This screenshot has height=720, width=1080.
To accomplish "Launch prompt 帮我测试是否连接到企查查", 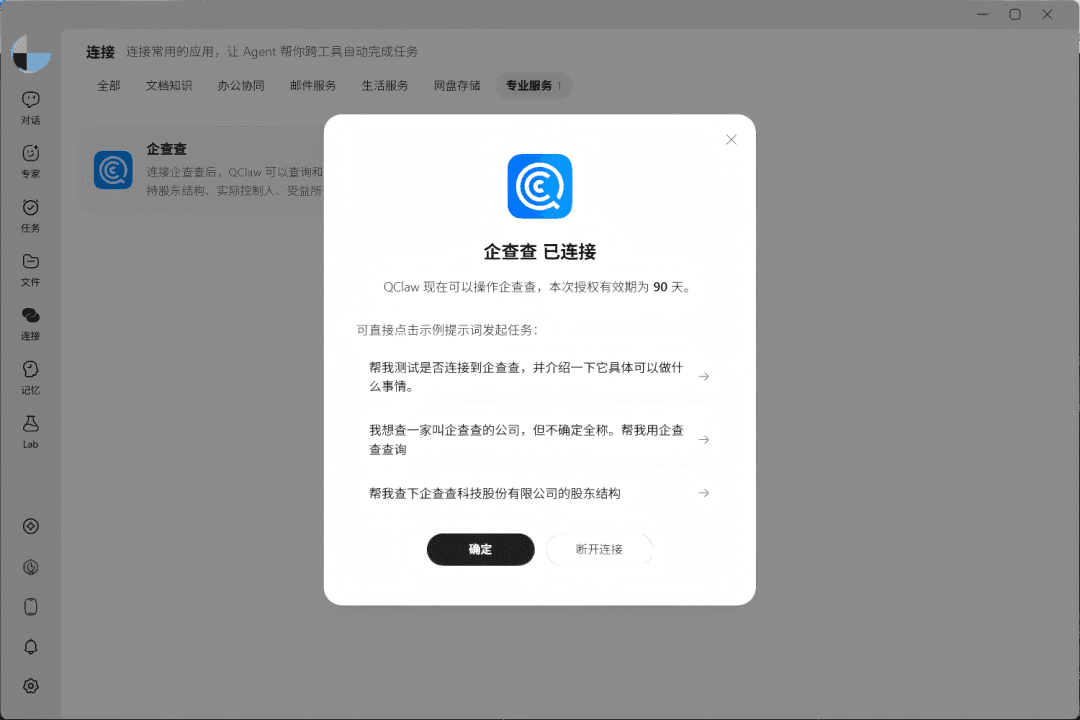I will [539, 377].
